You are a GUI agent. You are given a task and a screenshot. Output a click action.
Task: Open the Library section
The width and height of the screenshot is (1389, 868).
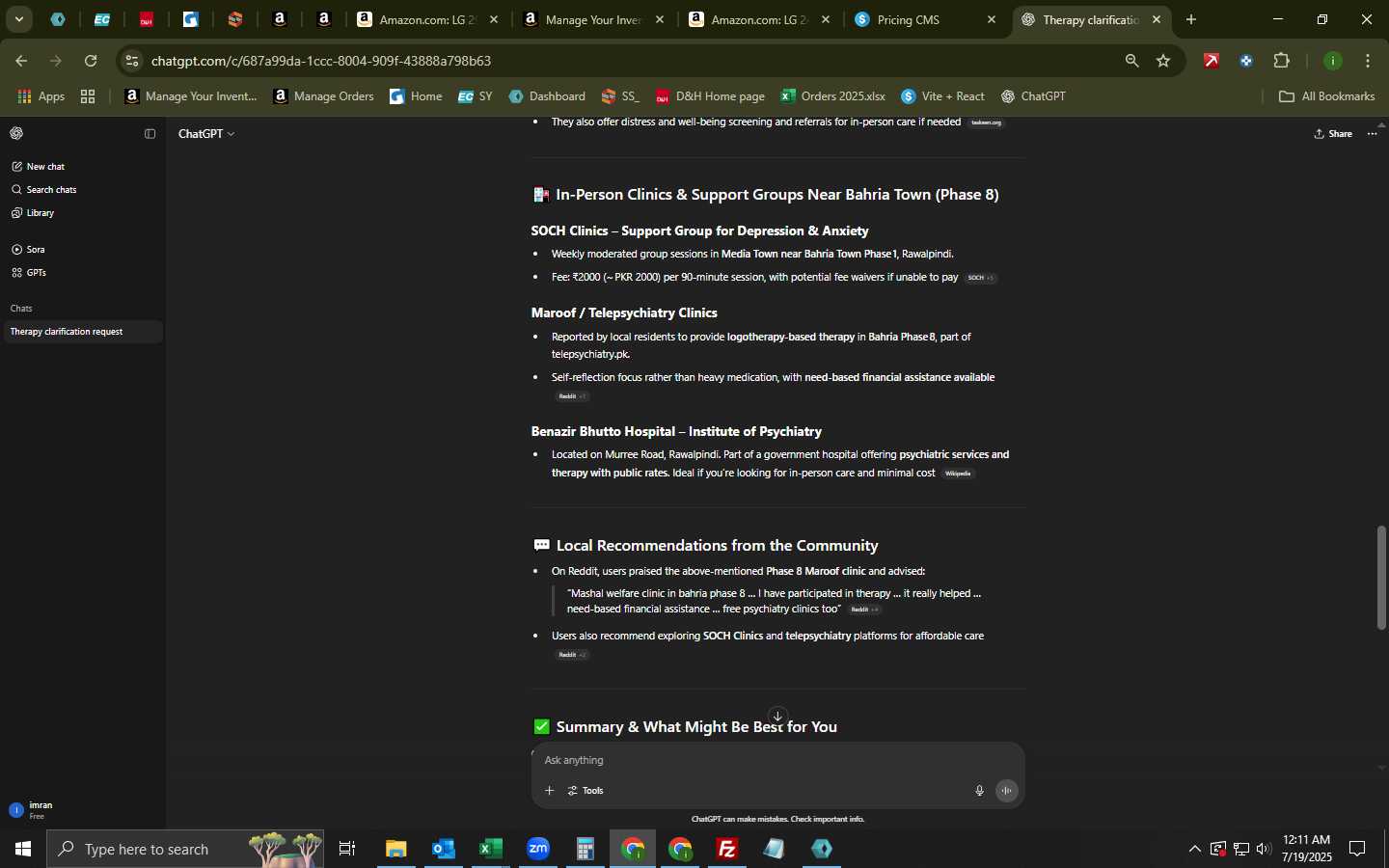click(x=82, y=213)
